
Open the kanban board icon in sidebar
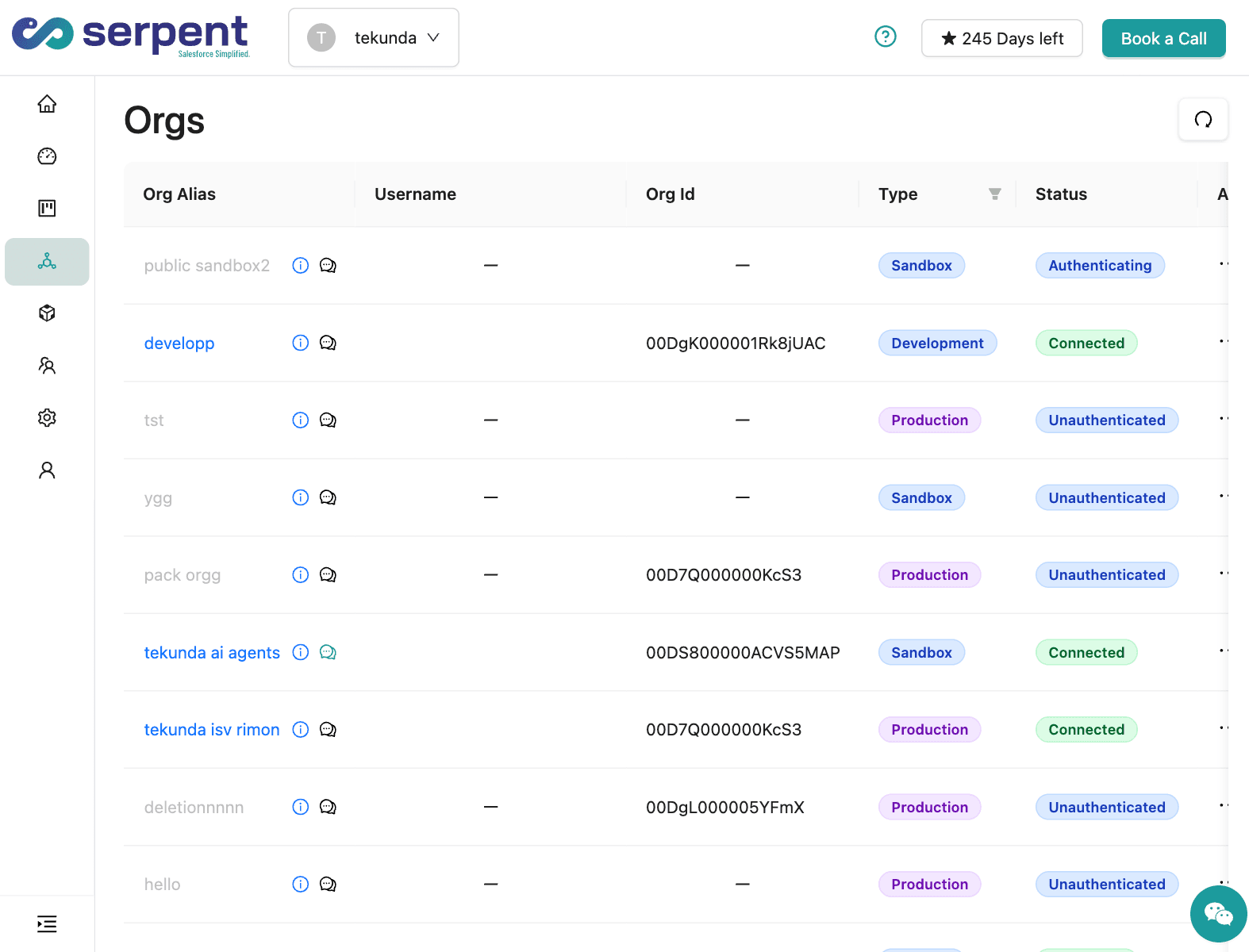(x=47, y=209)
